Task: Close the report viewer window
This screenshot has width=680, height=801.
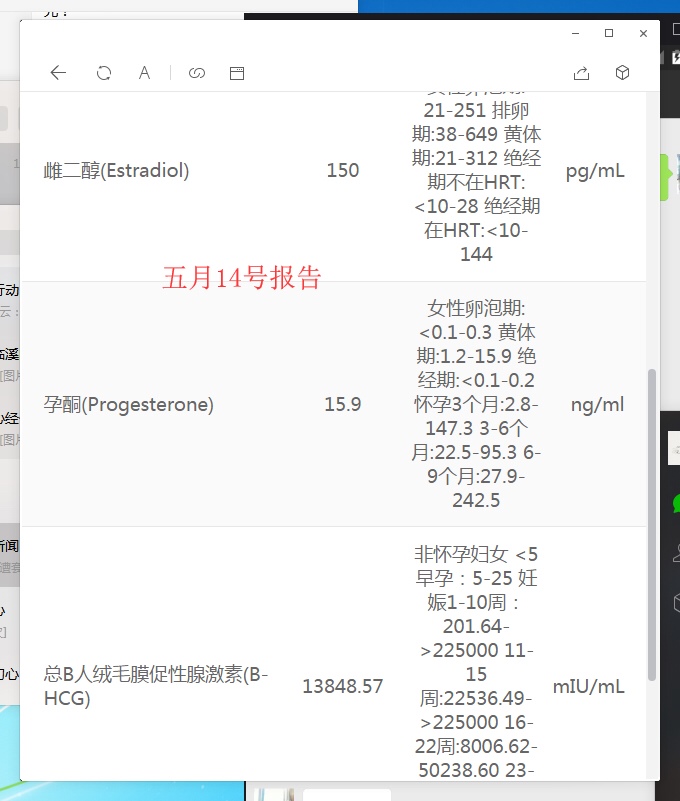Action: (x=643, y=33)
